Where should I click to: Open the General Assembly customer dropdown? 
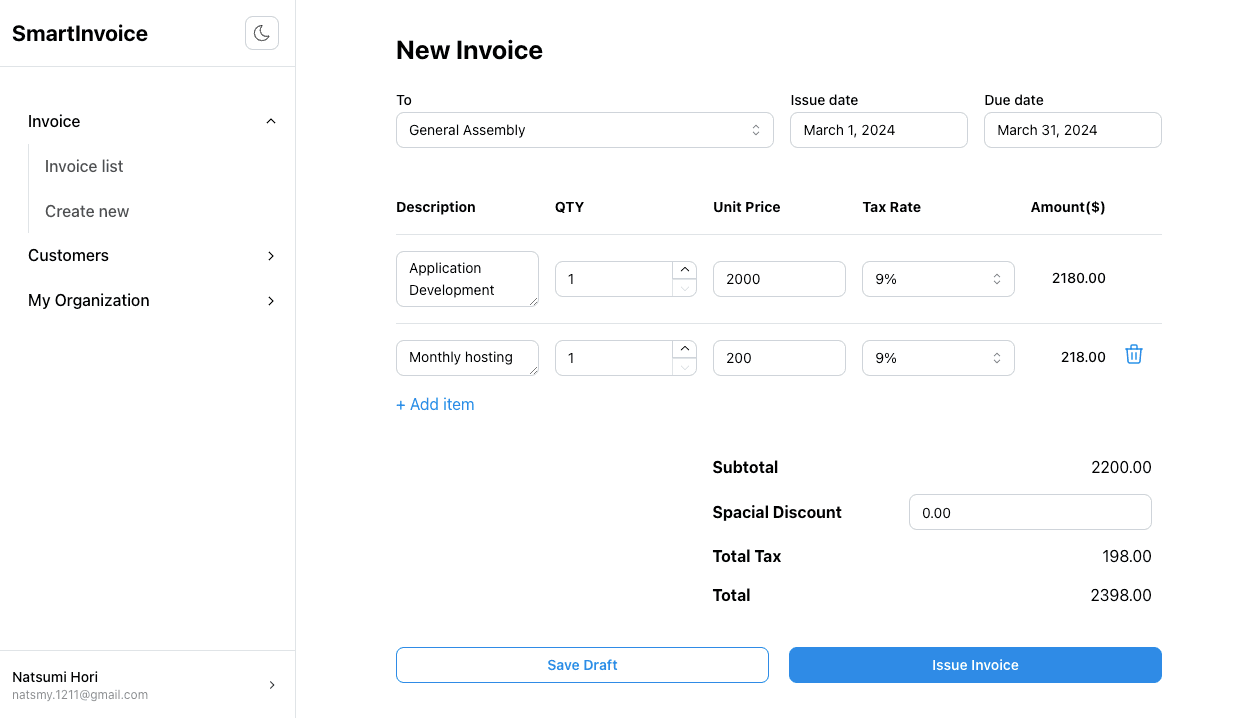click(x=584, y=130)
